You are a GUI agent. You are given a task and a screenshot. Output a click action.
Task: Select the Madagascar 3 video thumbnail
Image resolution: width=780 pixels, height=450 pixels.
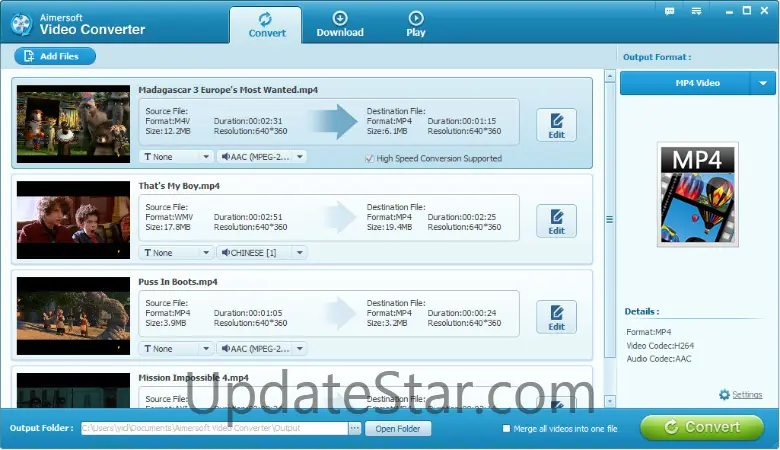(73, 124)
